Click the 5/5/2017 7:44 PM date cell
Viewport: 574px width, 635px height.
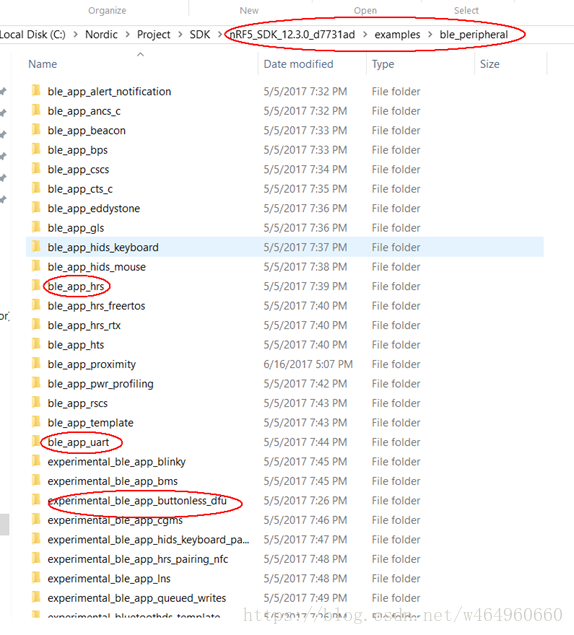[305, 442]
